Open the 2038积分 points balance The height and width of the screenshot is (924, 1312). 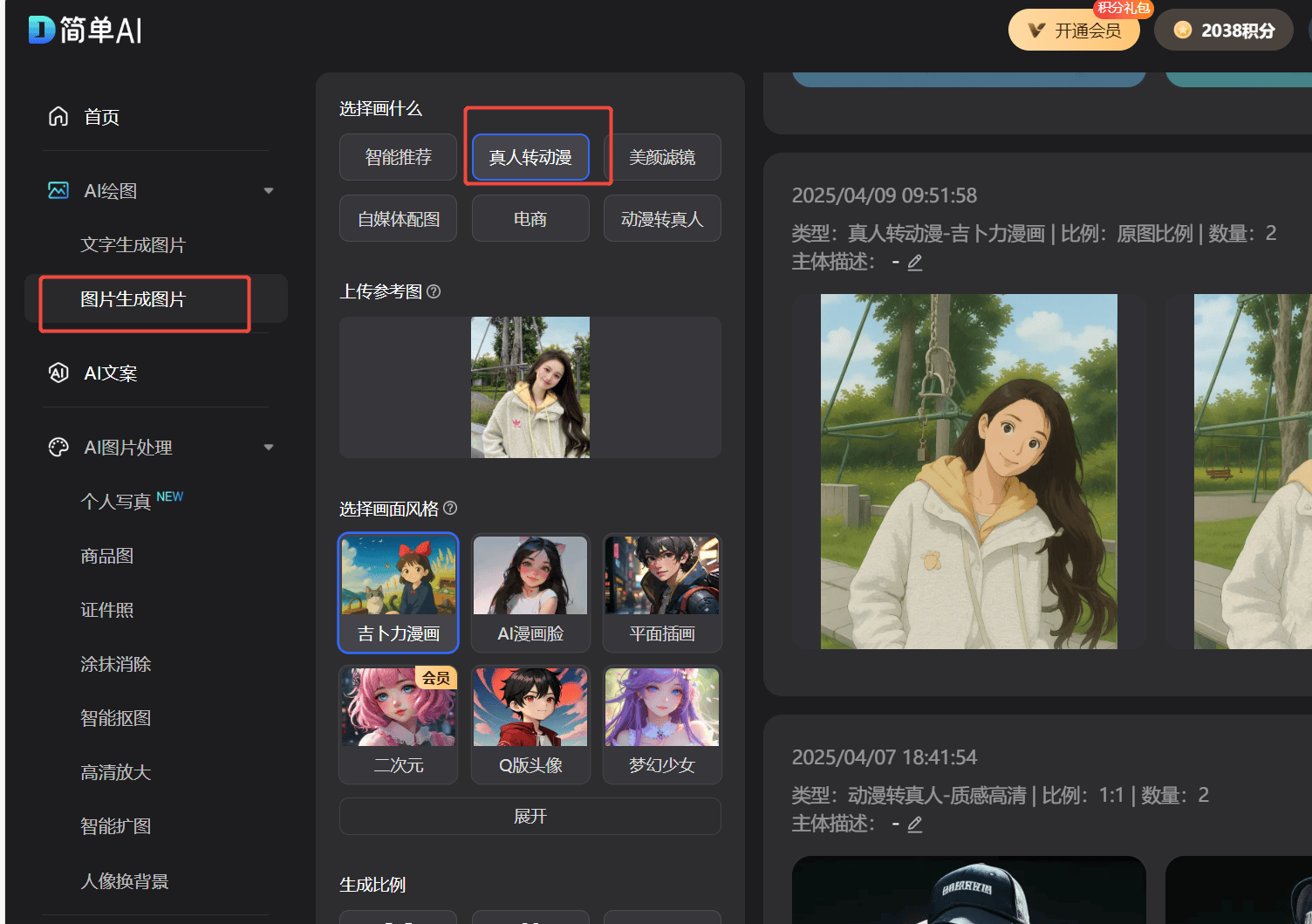pos(1224,31)
